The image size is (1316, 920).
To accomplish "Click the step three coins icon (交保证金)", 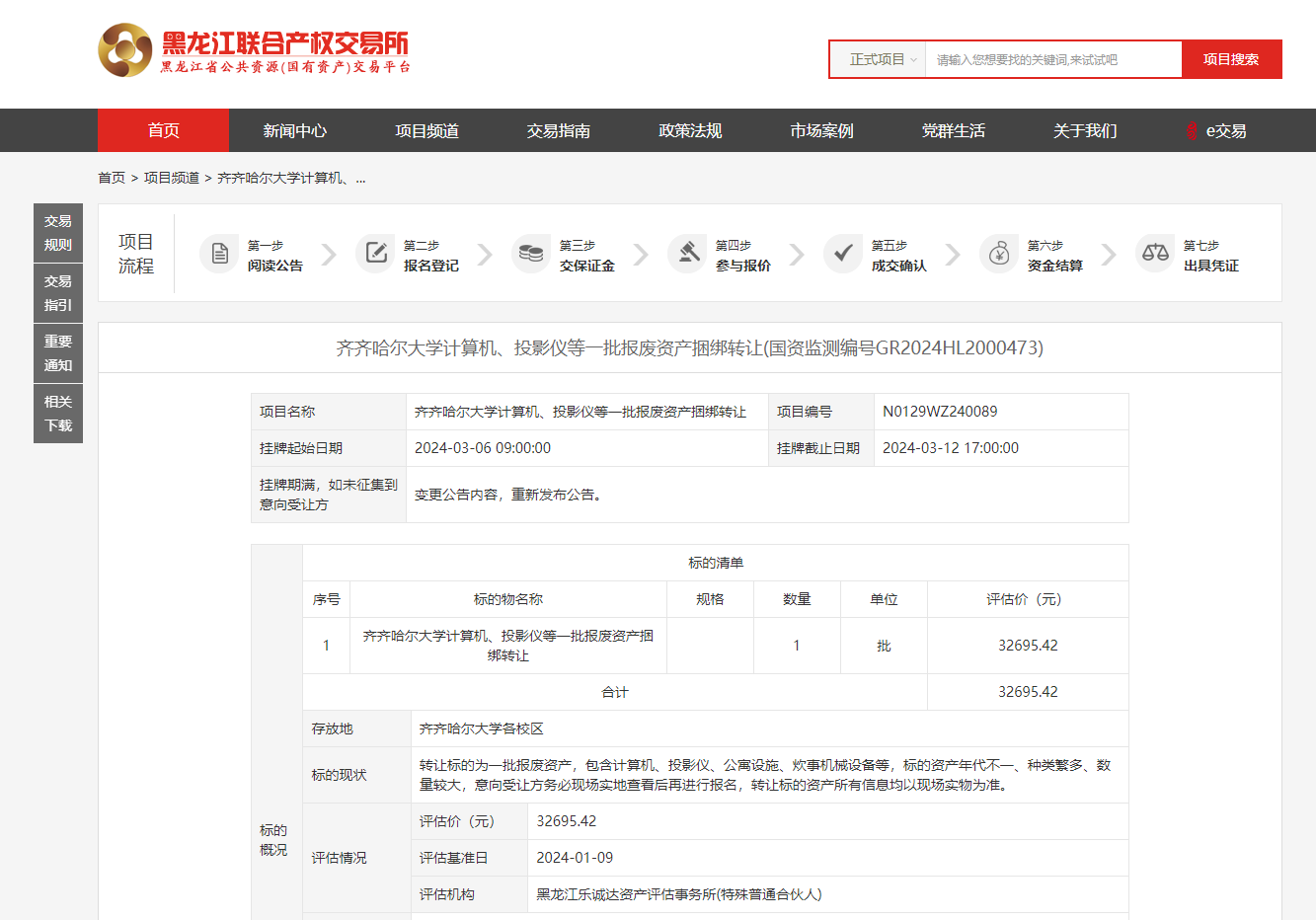I will click(531, 254).
